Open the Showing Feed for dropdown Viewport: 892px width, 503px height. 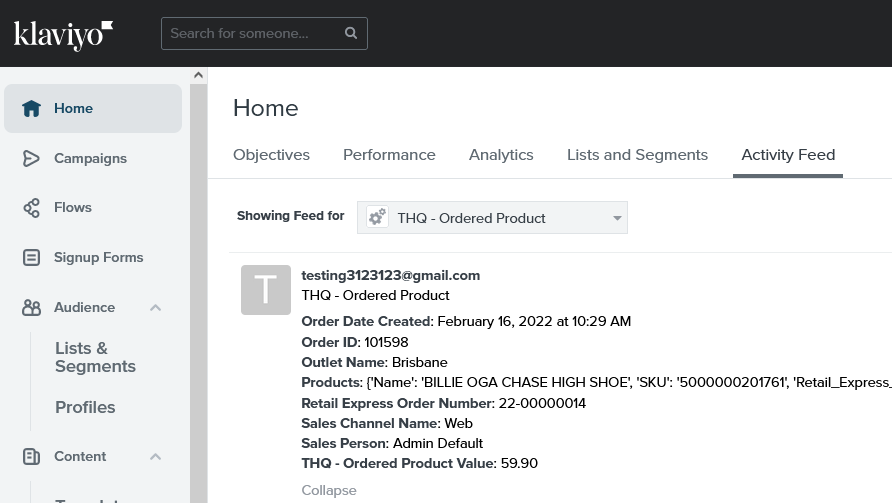point(492,217)
